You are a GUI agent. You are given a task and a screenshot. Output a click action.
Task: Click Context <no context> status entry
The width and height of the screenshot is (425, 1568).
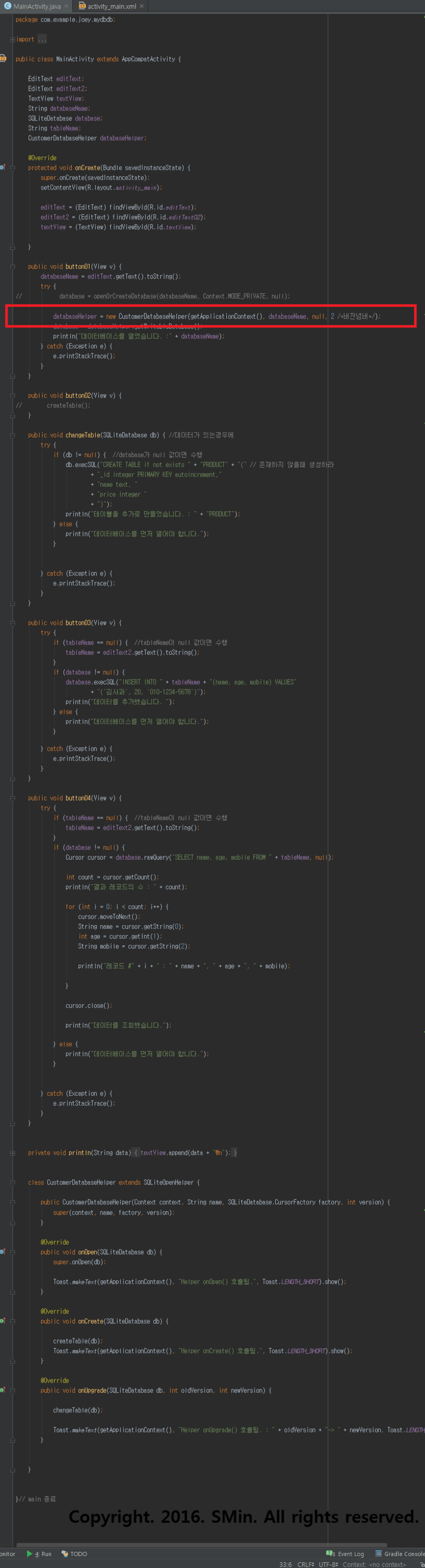[x=374, y=1565]
